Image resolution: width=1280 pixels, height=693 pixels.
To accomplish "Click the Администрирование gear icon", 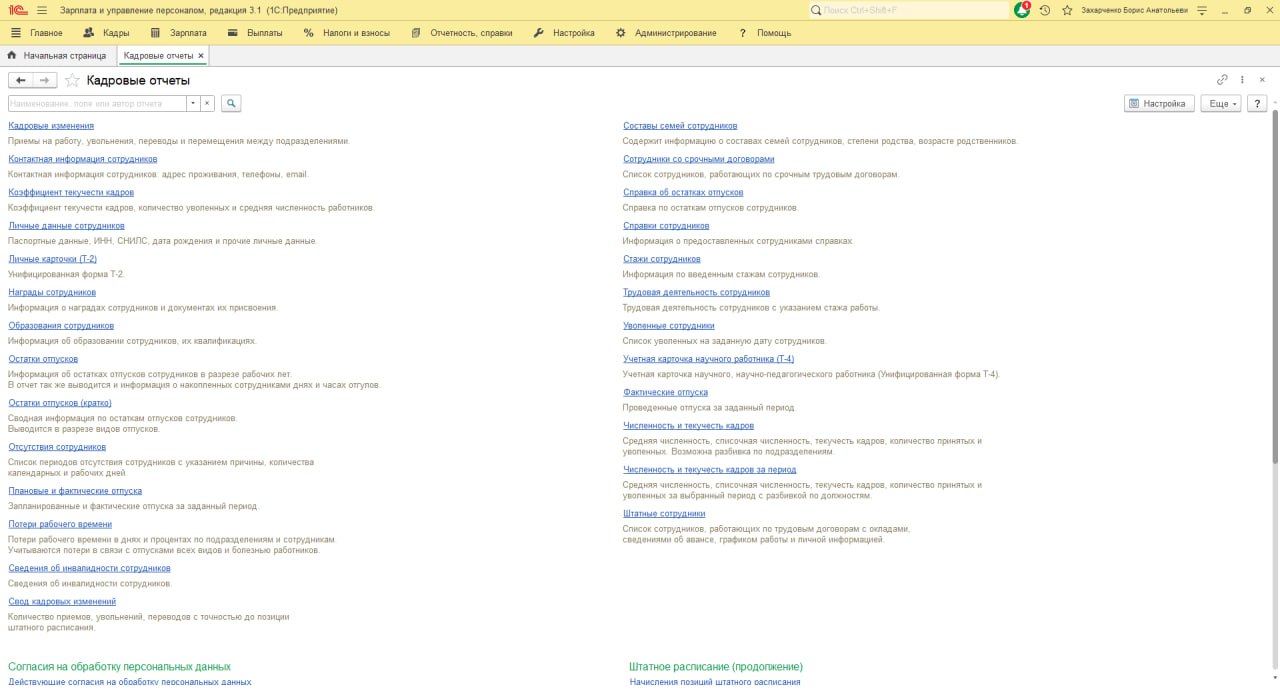I will pos(620,31).
